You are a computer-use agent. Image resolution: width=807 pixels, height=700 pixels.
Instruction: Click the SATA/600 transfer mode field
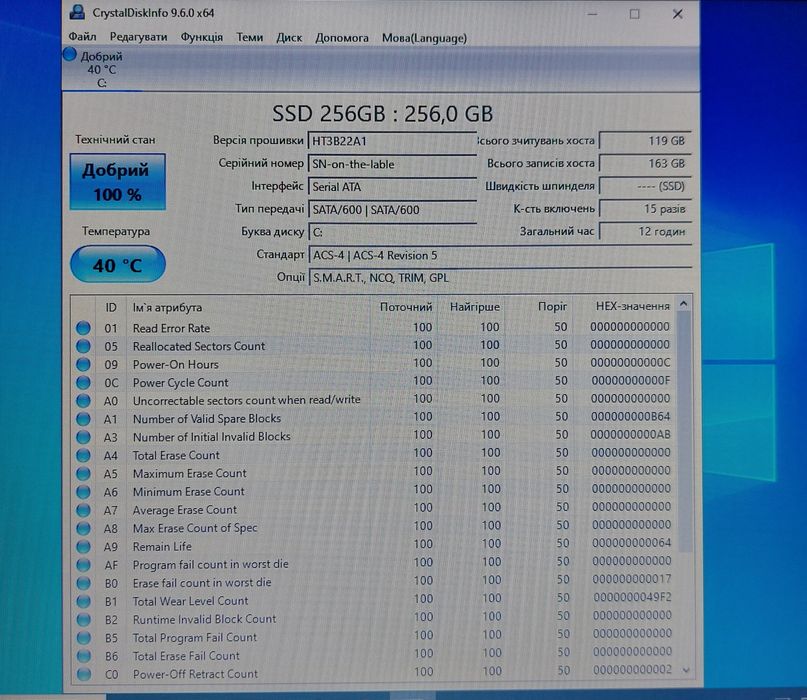pyautogui.click(x=392, y=209)
